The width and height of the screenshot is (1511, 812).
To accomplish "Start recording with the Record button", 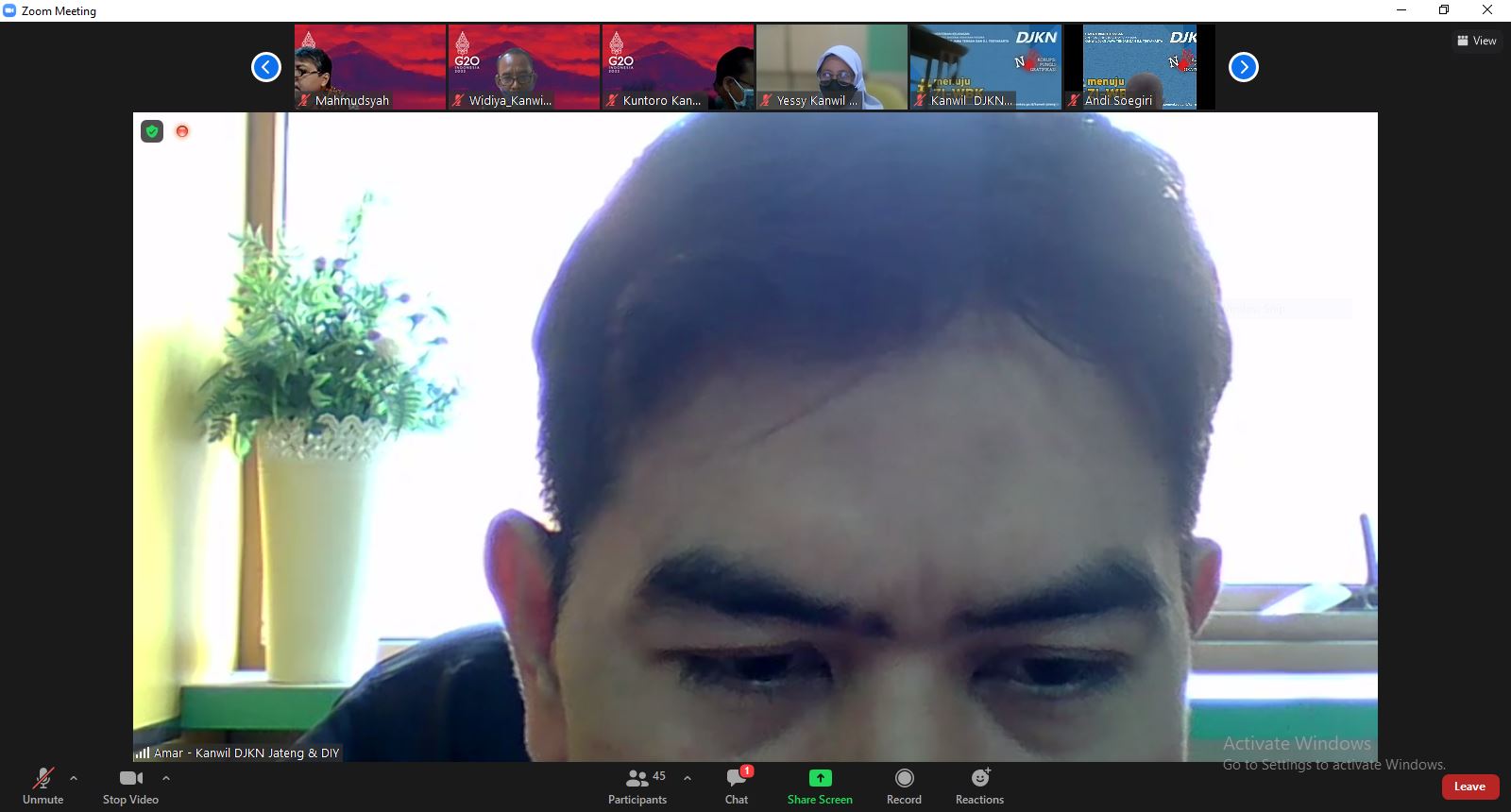I will point(904,786).
